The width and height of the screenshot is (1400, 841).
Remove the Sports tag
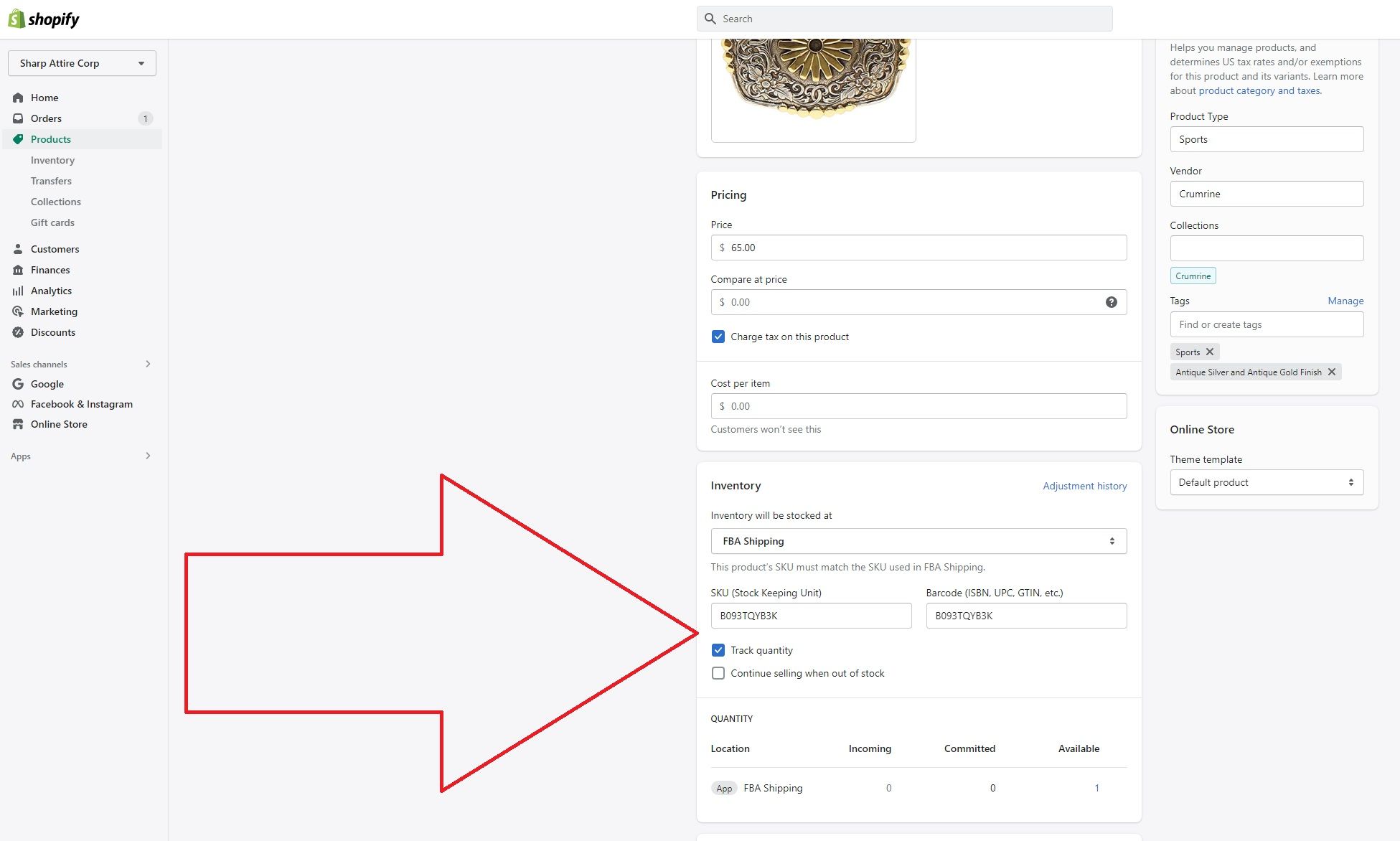coord(1210,352)
